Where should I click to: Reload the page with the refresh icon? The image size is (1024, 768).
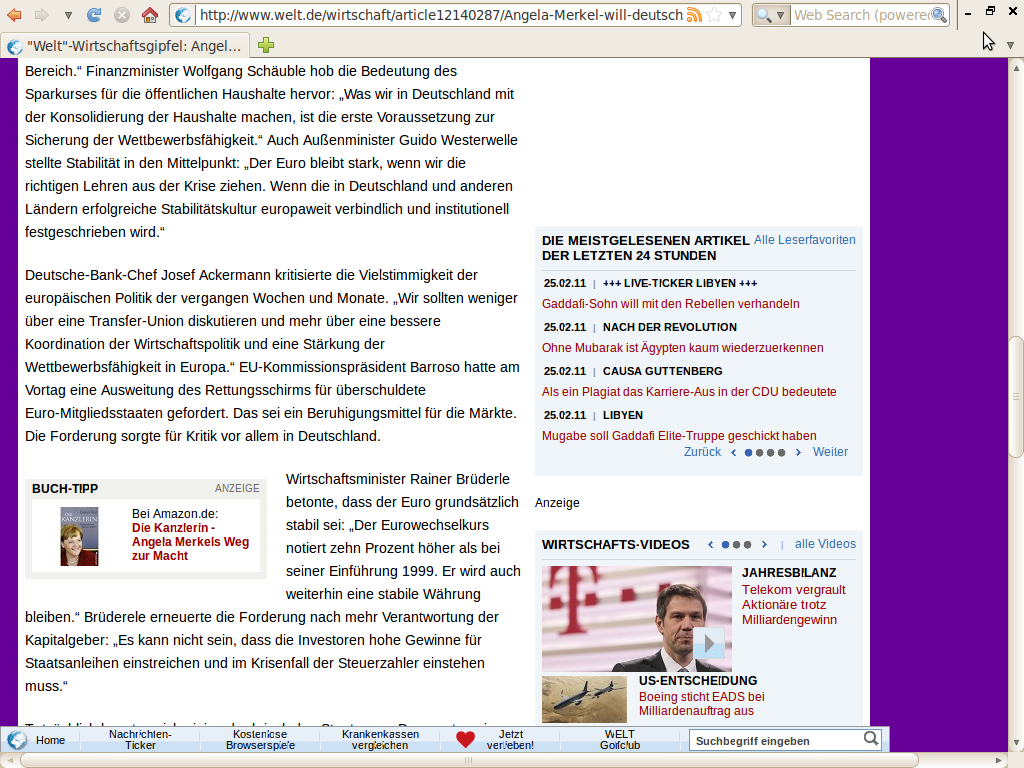point(94,14)
